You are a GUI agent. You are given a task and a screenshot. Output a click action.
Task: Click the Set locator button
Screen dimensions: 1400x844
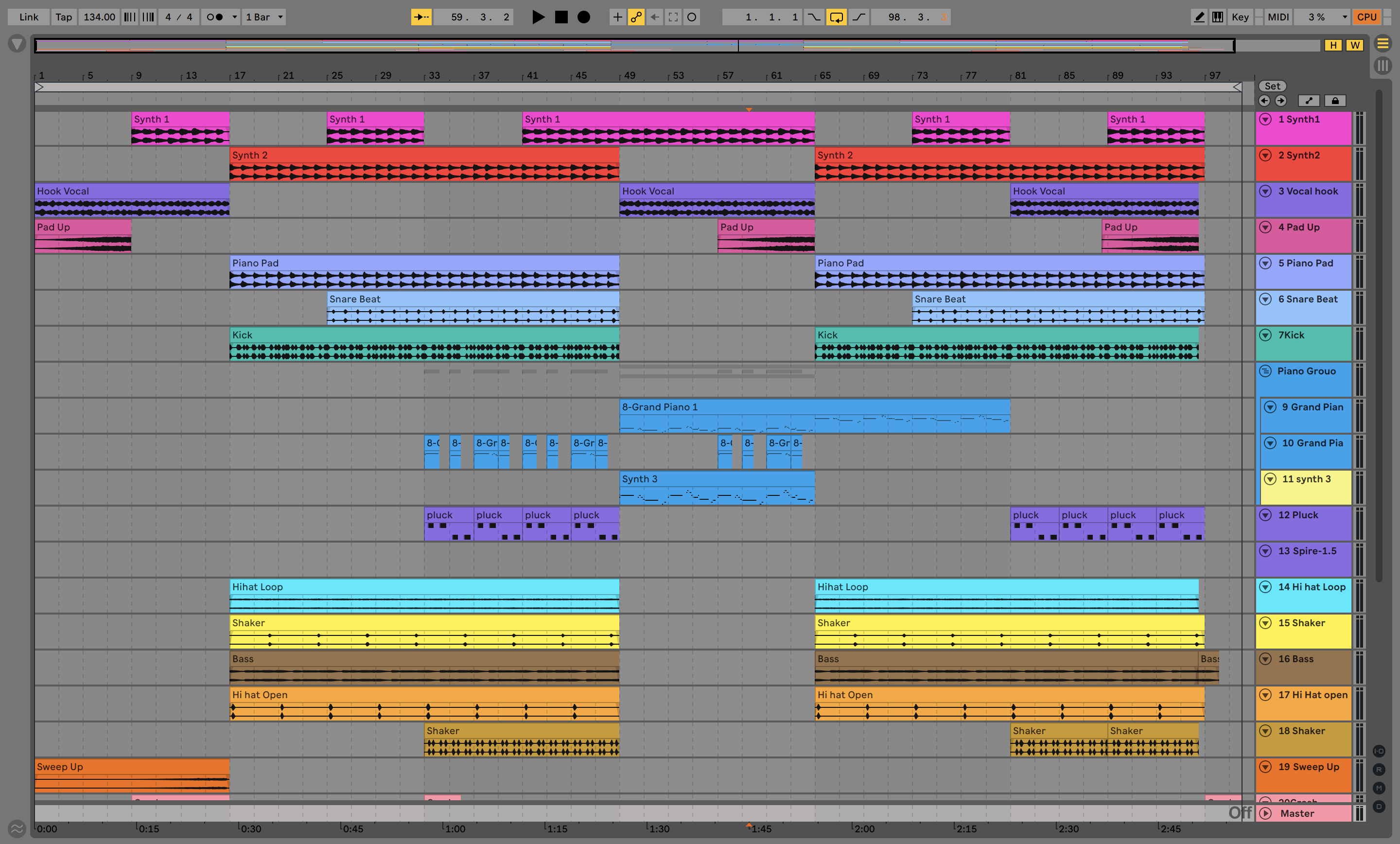pos(1272,86)
